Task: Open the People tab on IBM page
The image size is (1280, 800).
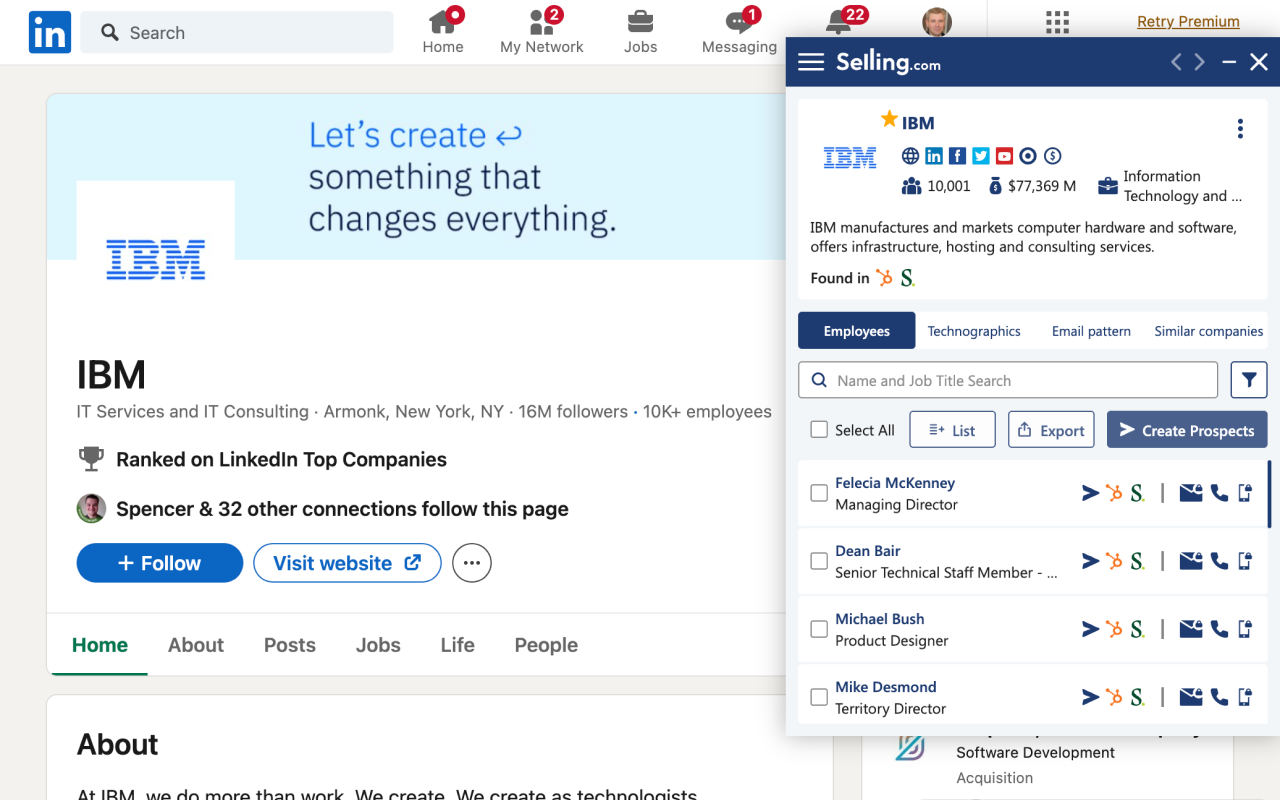Action: click(546, 645)
